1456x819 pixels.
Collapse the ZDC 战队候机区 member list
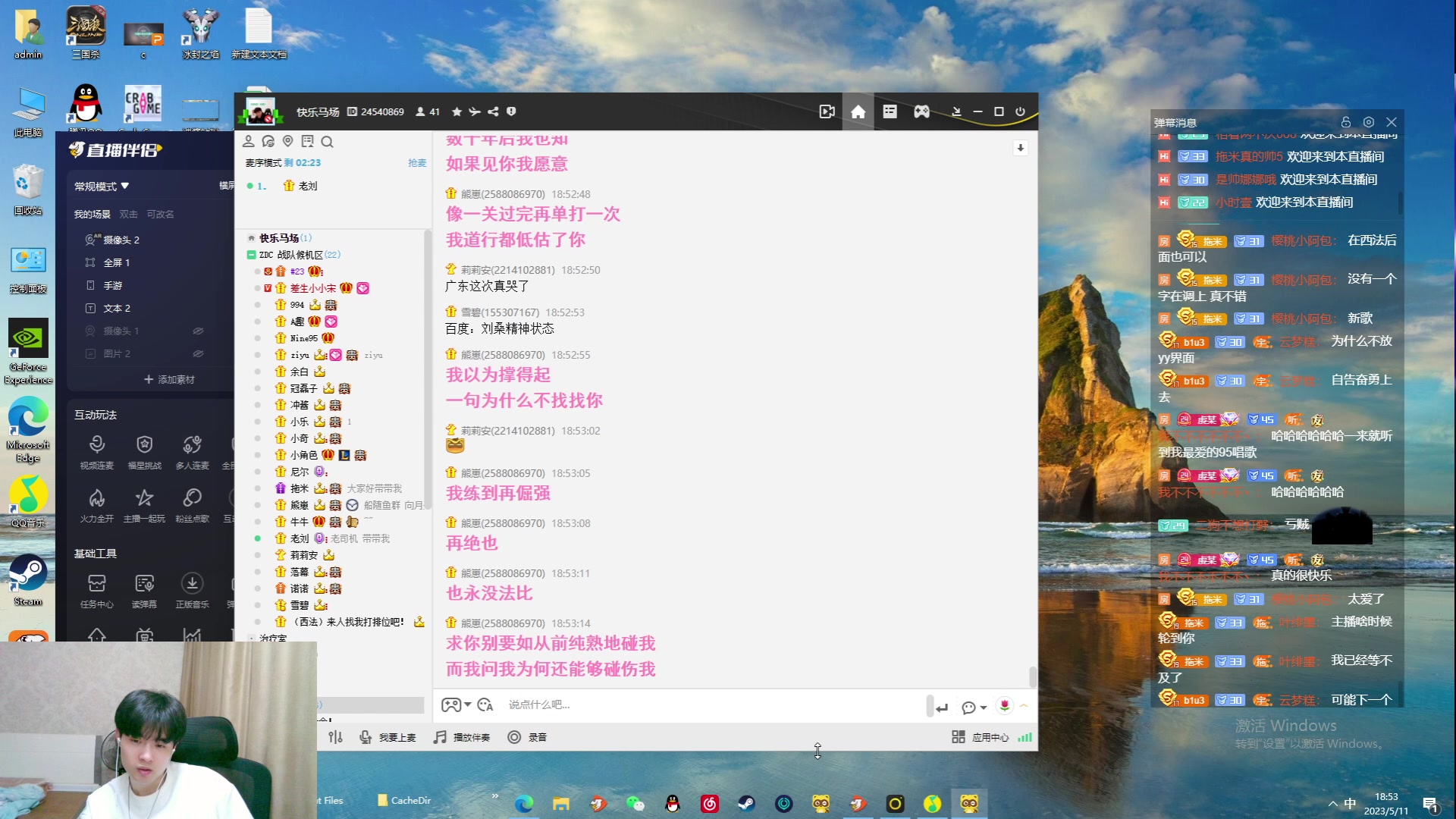pyautogui.click(x=252, y=255)
